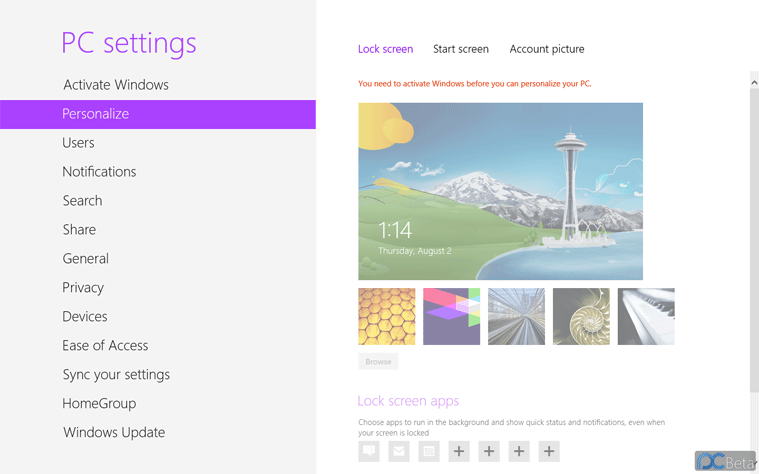Click the Calendar lock screen app icon
The image size is (759, 474).
(429, 451)
